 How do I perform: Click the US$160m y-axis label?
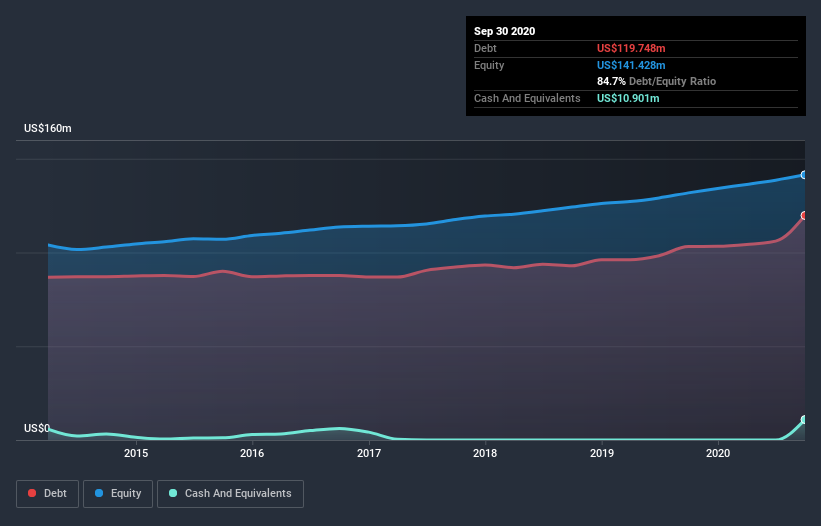[x=48, y=128]
